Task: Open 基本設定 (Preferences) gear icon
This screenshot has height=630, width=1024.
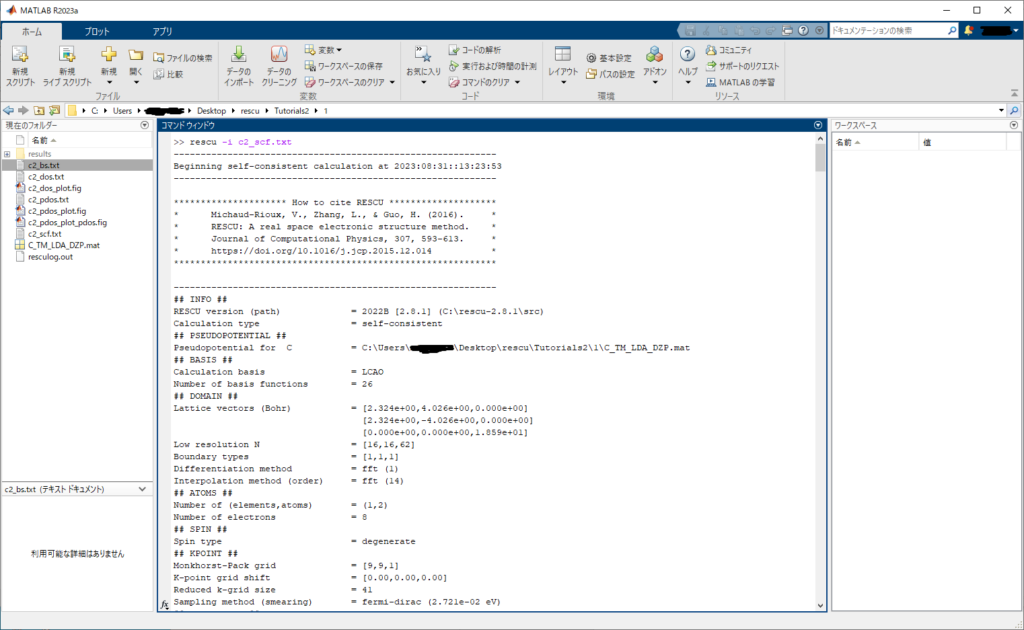Action: [x=592, y=59]
